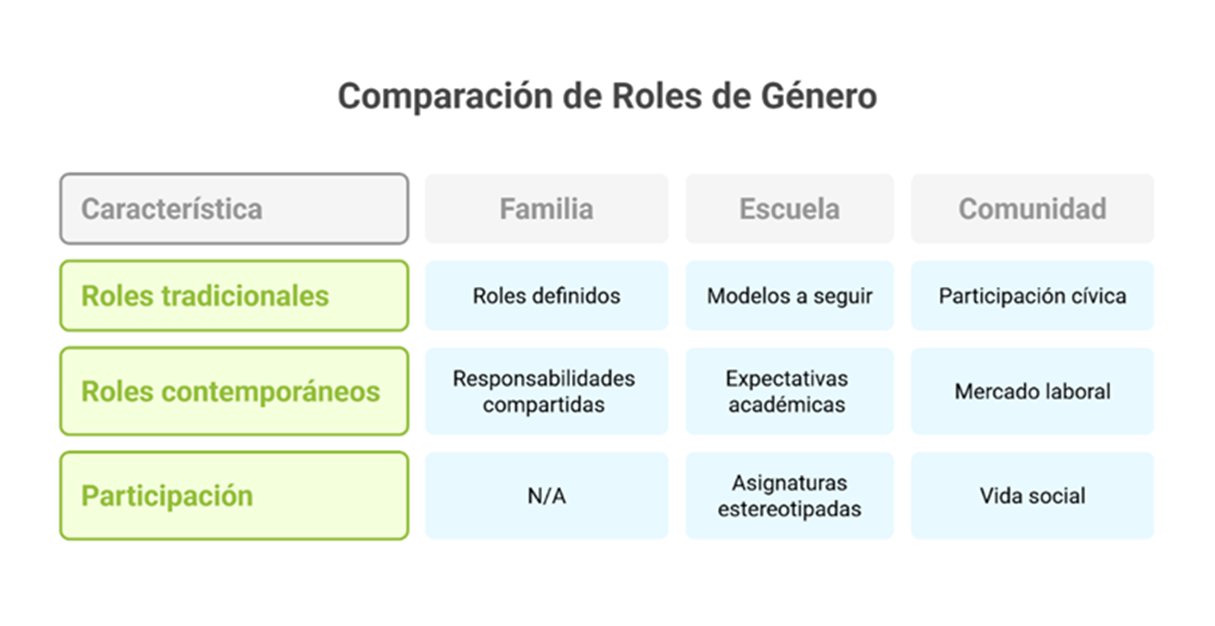Click the title Comparación de Roles de Género
The image size is (1215, 626).
pos(607,97)
